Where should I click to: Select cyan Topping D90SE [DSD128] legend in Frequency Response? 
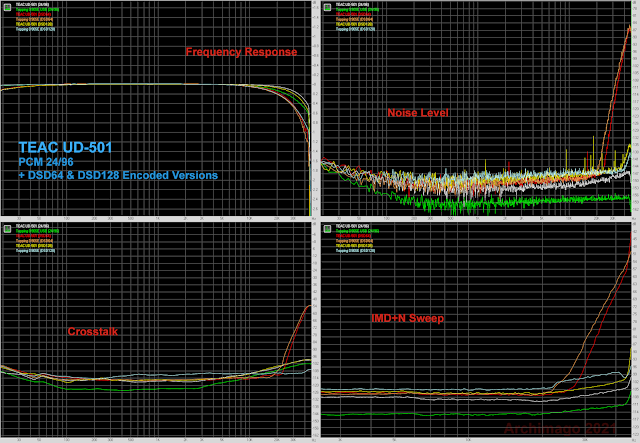(35, 29)
